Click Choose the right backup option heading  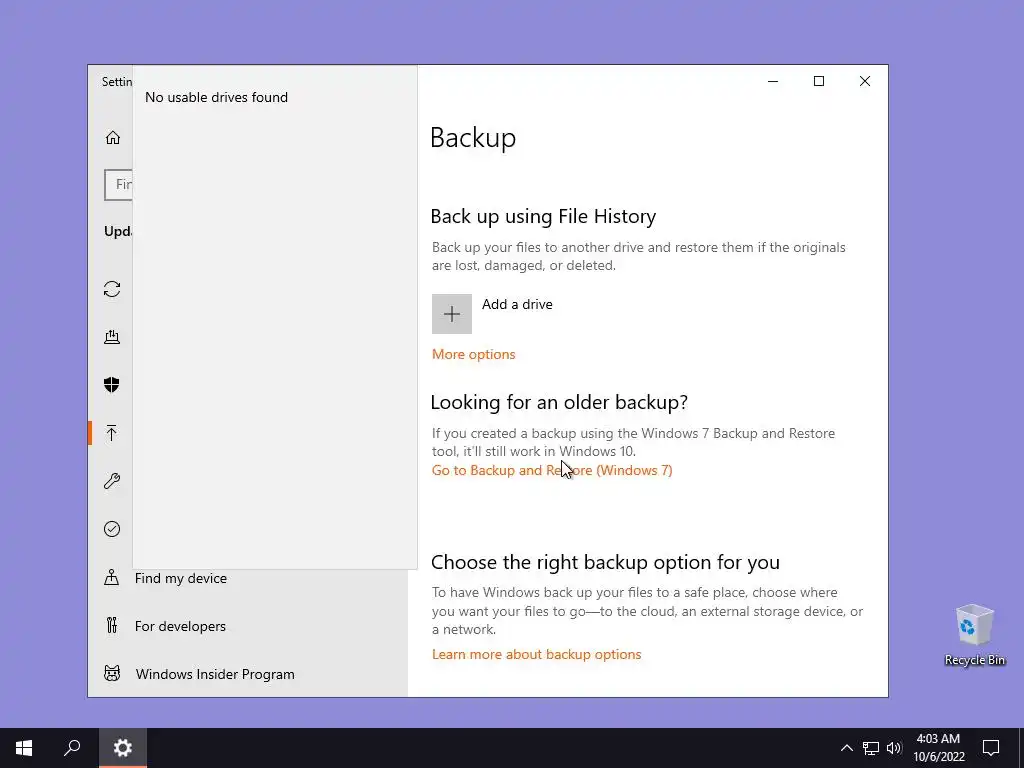click(x=605, y=562)
